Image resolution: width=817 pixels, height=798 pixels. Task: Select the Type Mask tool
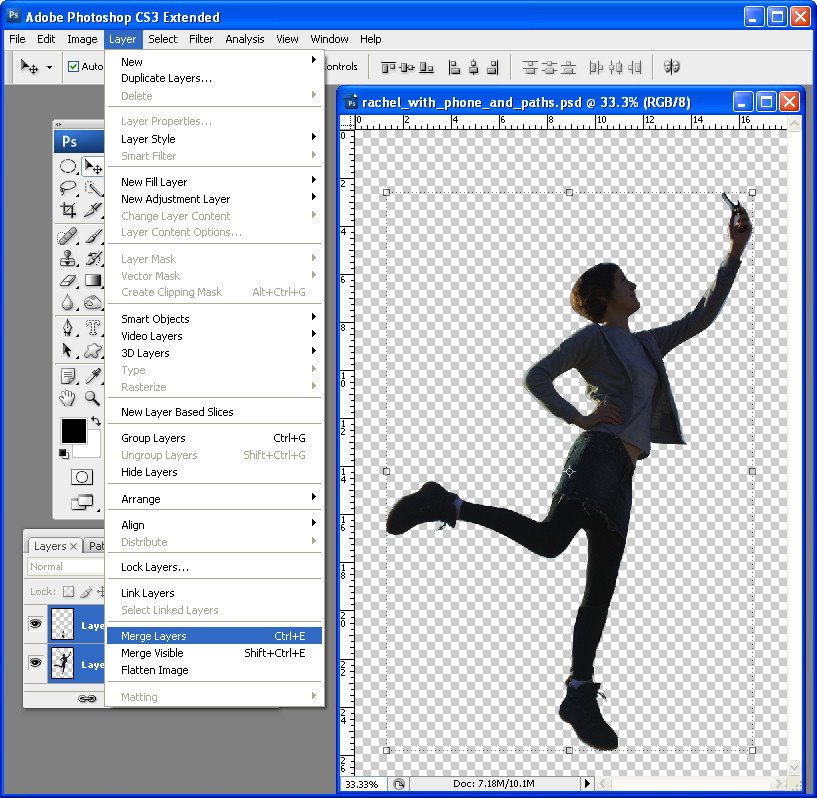[93, 328]
